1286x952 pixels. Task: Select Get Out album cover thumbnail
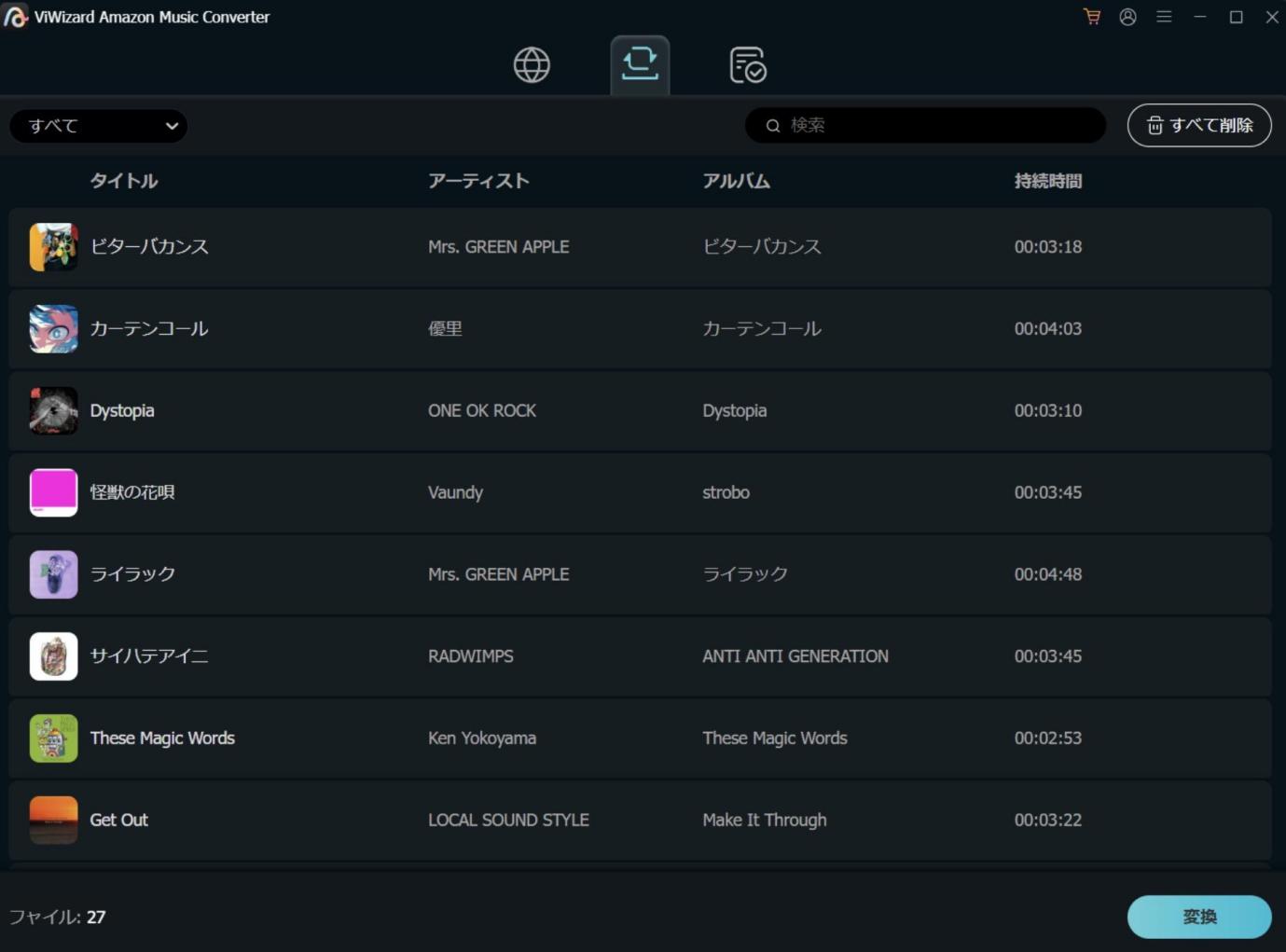click(53, 820)
